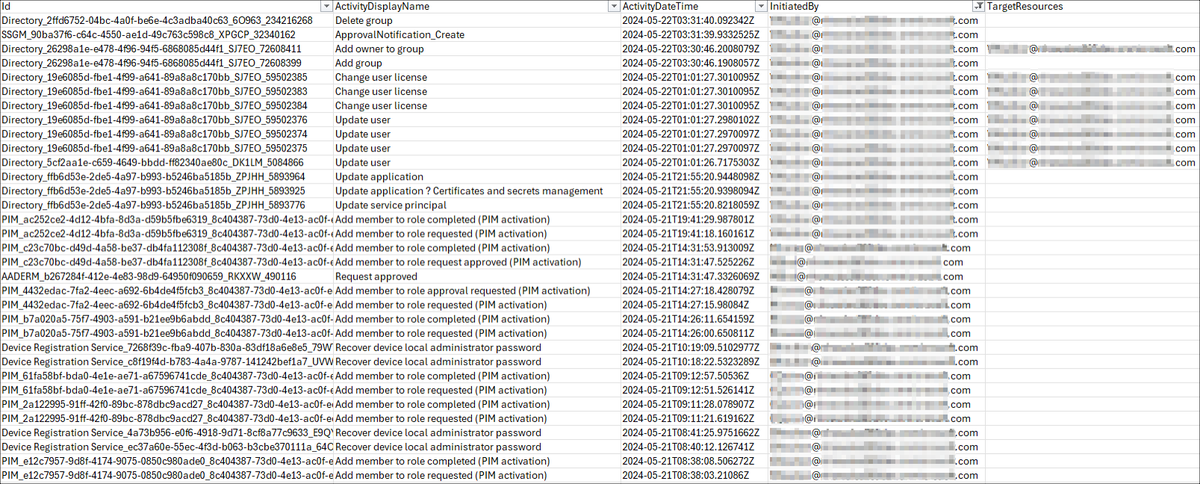
Task: Click the "Add owner to group" cell
Action: (x=476, y=47)
